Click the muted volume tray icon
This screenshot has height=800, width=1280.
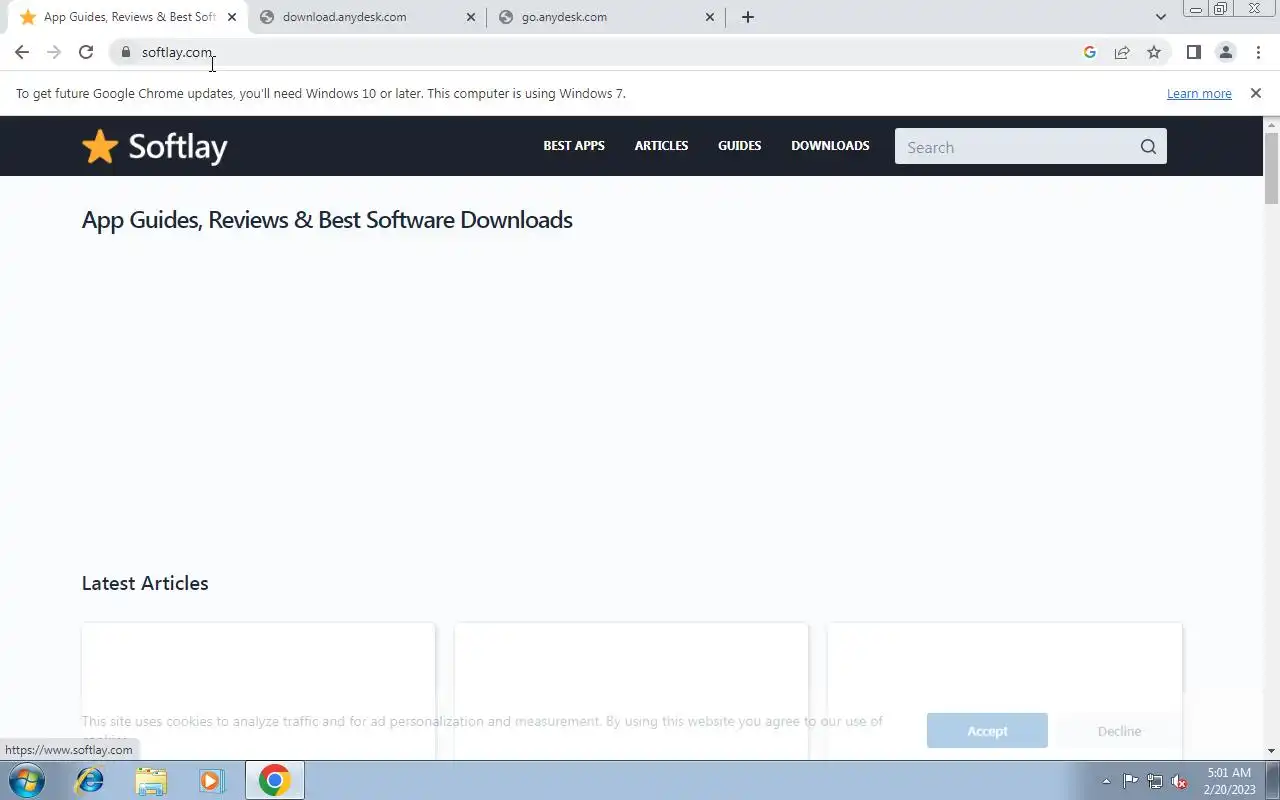(x=1180, y=781)
